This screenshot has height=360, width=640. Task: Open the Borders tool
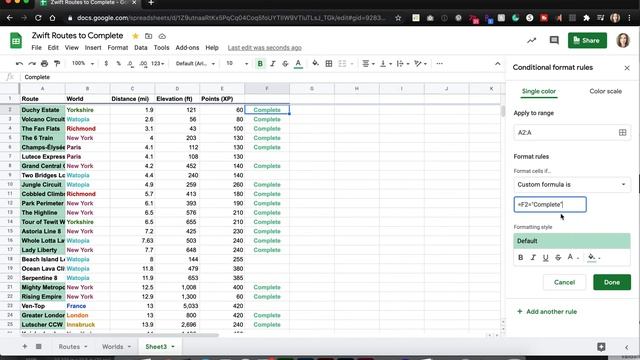click(329, 64)
